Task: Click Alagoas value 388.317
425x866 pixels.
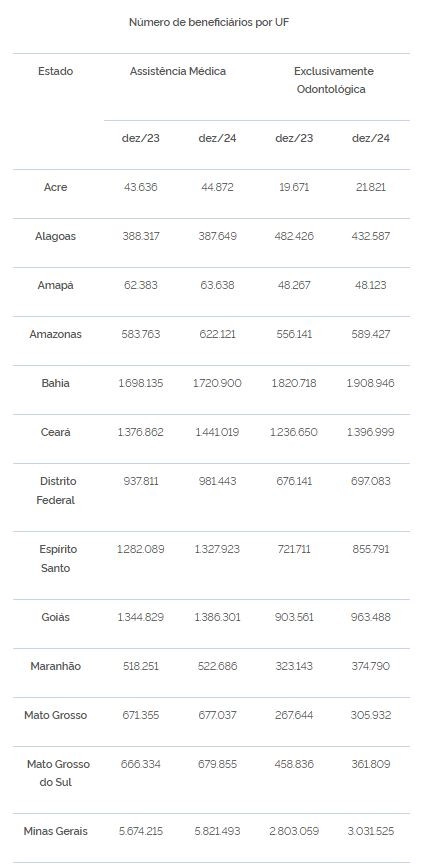Action: click(x=141, y=236)
